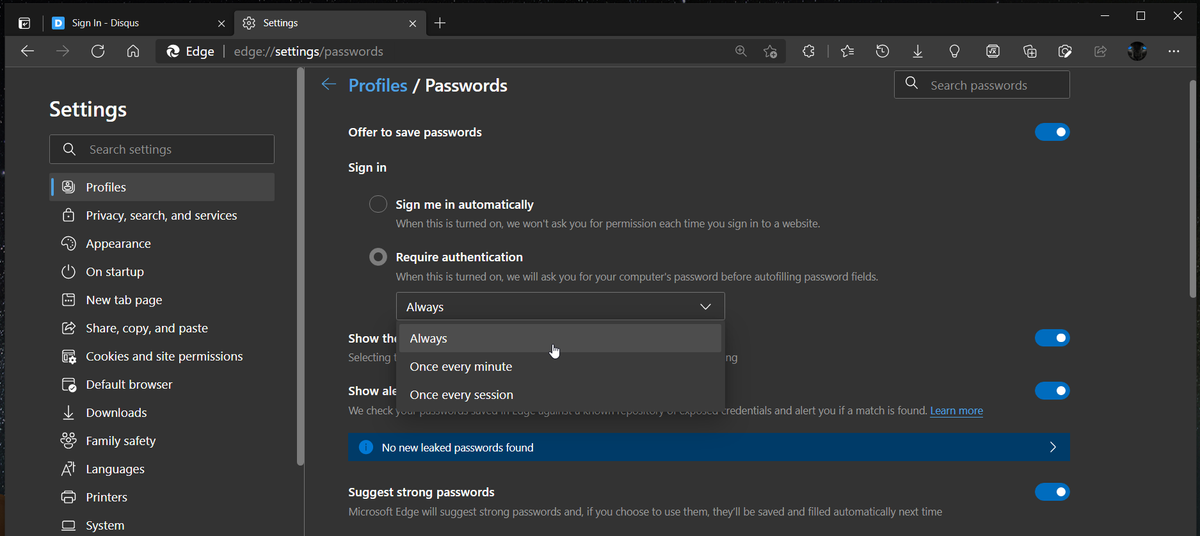Image resolution: width=1200 pixels, height=536 pixels.
Task: Start Web capture with the camera icon
Action: 1065,51
